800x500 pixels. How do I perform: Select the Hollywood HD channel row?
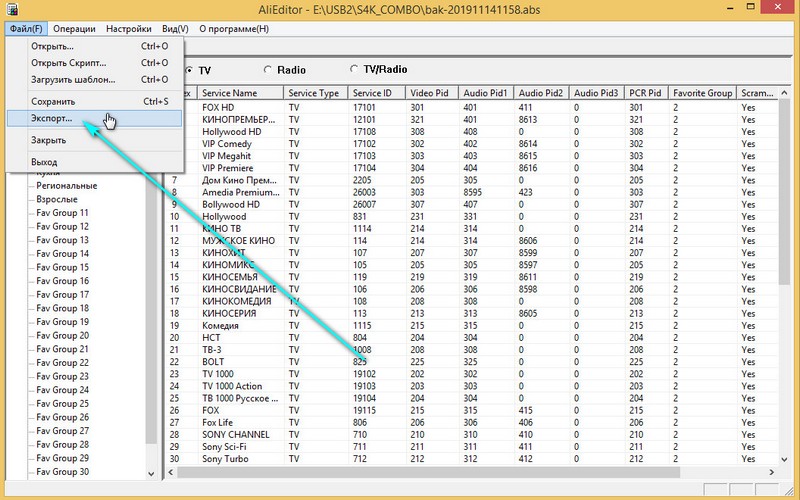coord(472,132)
